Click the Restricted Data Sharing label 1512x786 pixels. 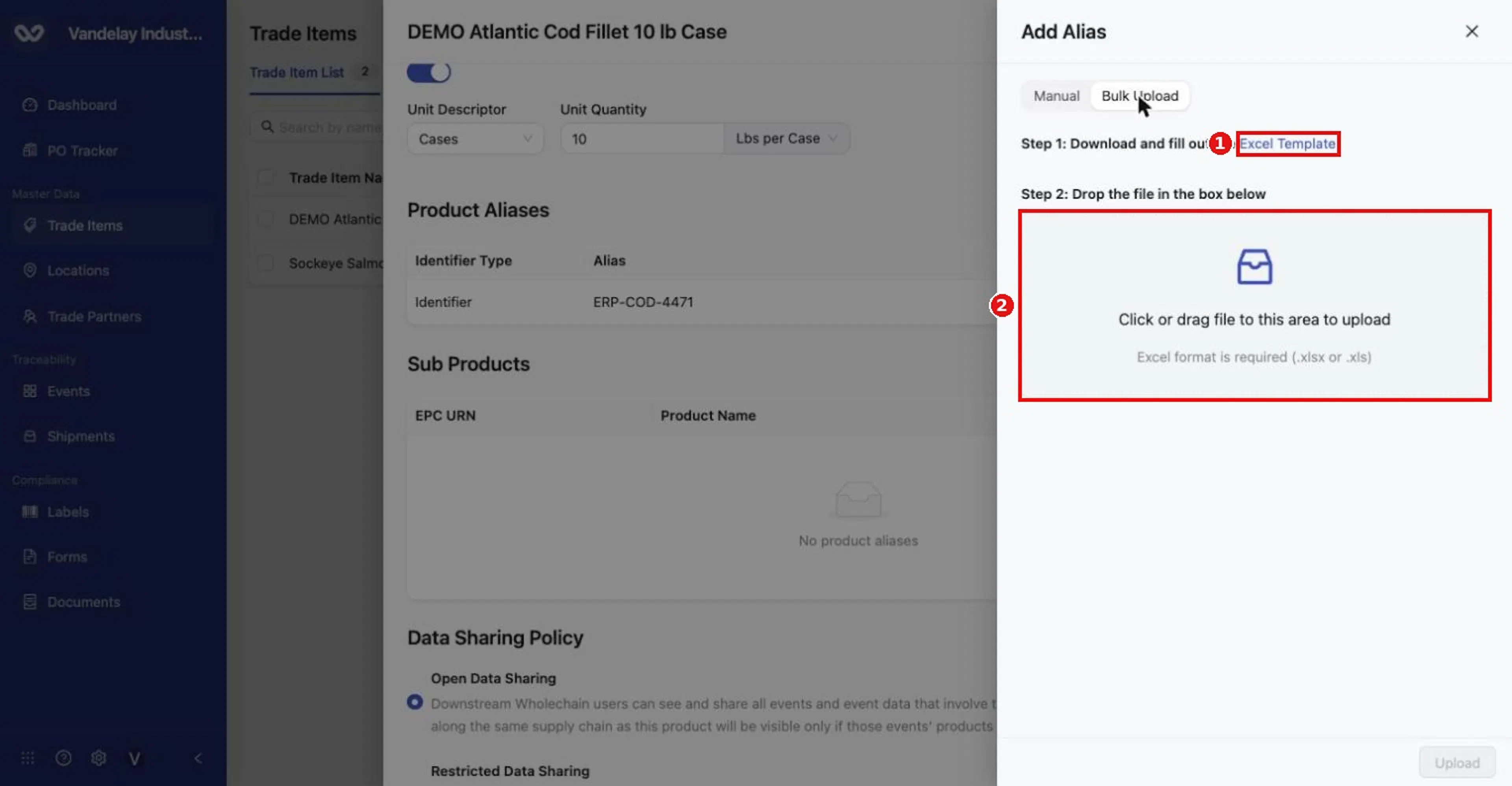(510, 771)
